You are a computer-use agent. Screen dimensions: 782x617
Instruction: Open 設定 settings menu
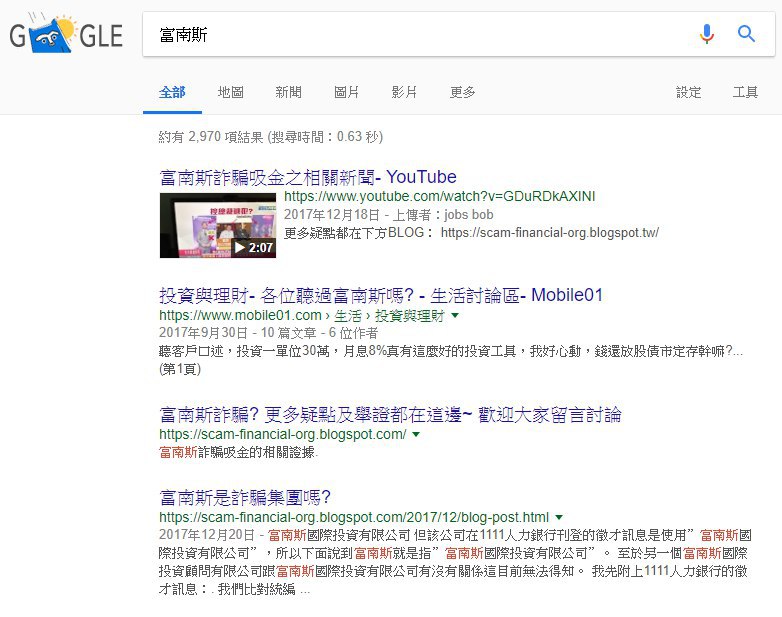click(x=689, y=92)
